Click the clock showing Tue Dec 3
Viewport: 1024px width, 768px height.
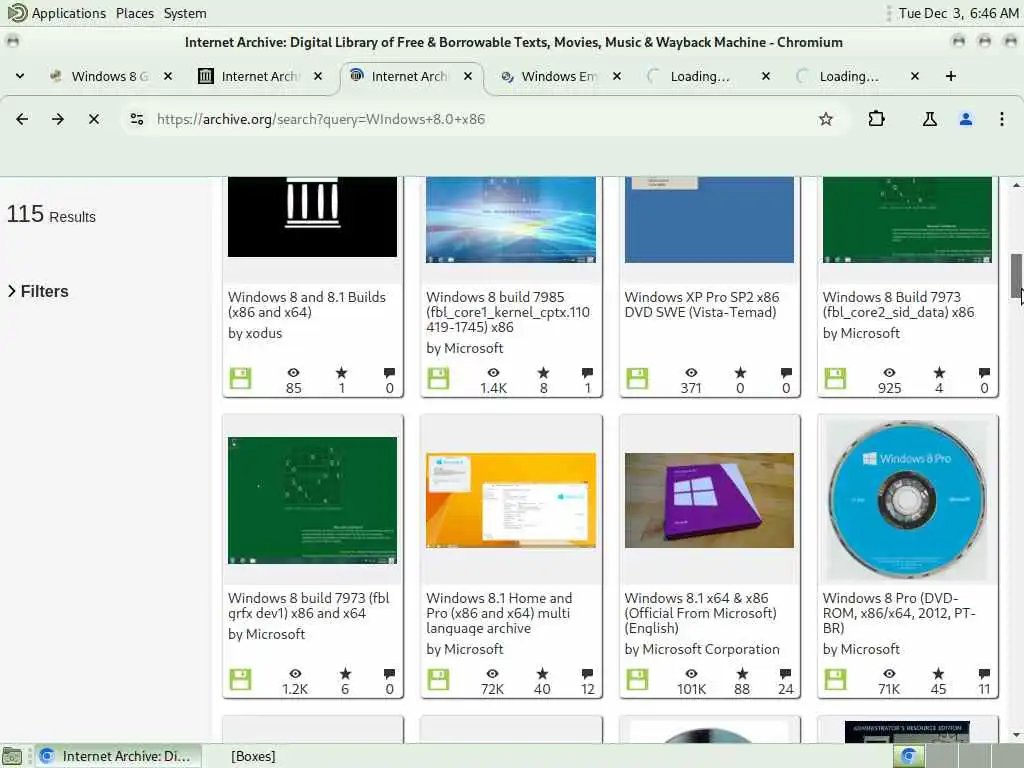[958, 13]
